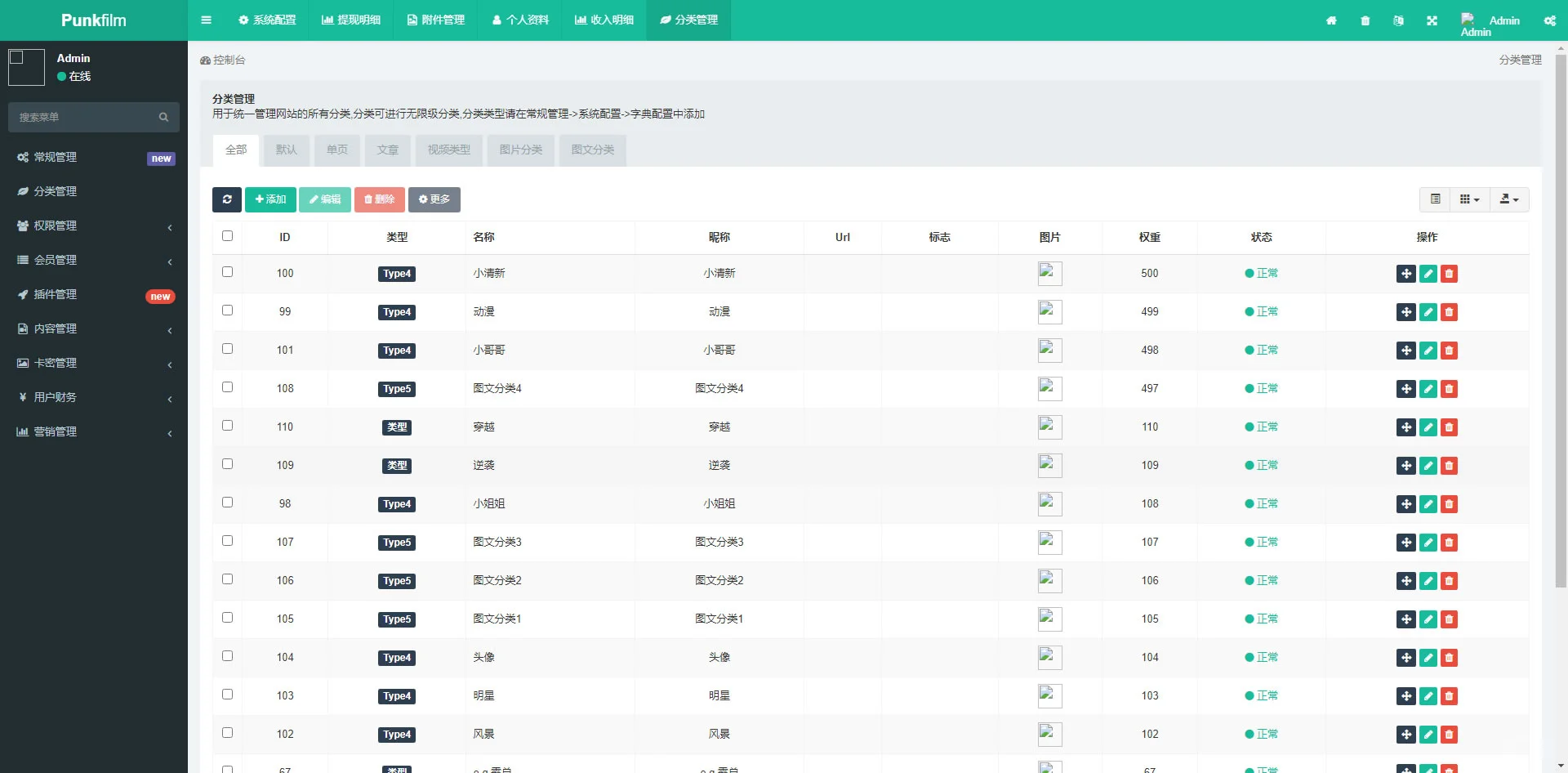This screenshot has height=773, width=1568.
Task: Delete row 逆袭 with the red trash icon
Action: point(1449,466)
